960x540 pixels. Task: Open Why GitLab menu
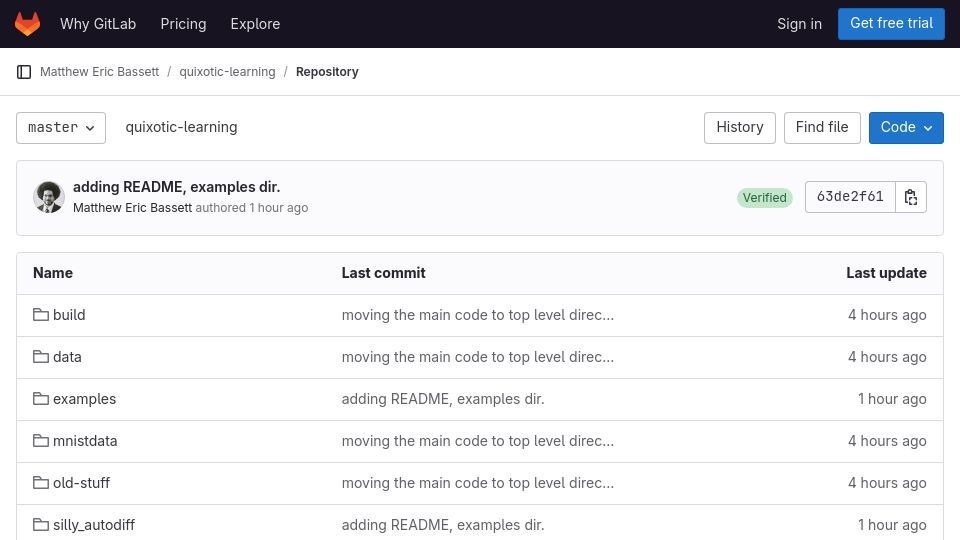click(98, 24)
